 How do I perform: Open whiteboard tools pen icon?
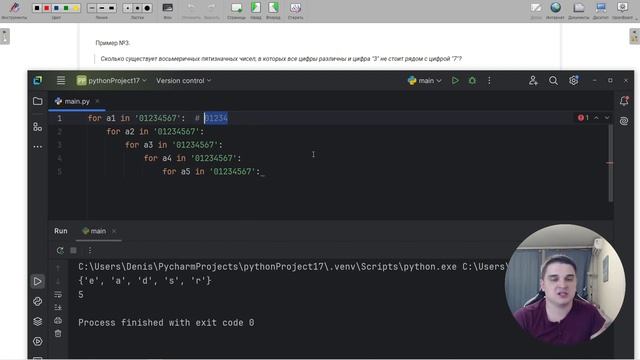coord(15,9)
